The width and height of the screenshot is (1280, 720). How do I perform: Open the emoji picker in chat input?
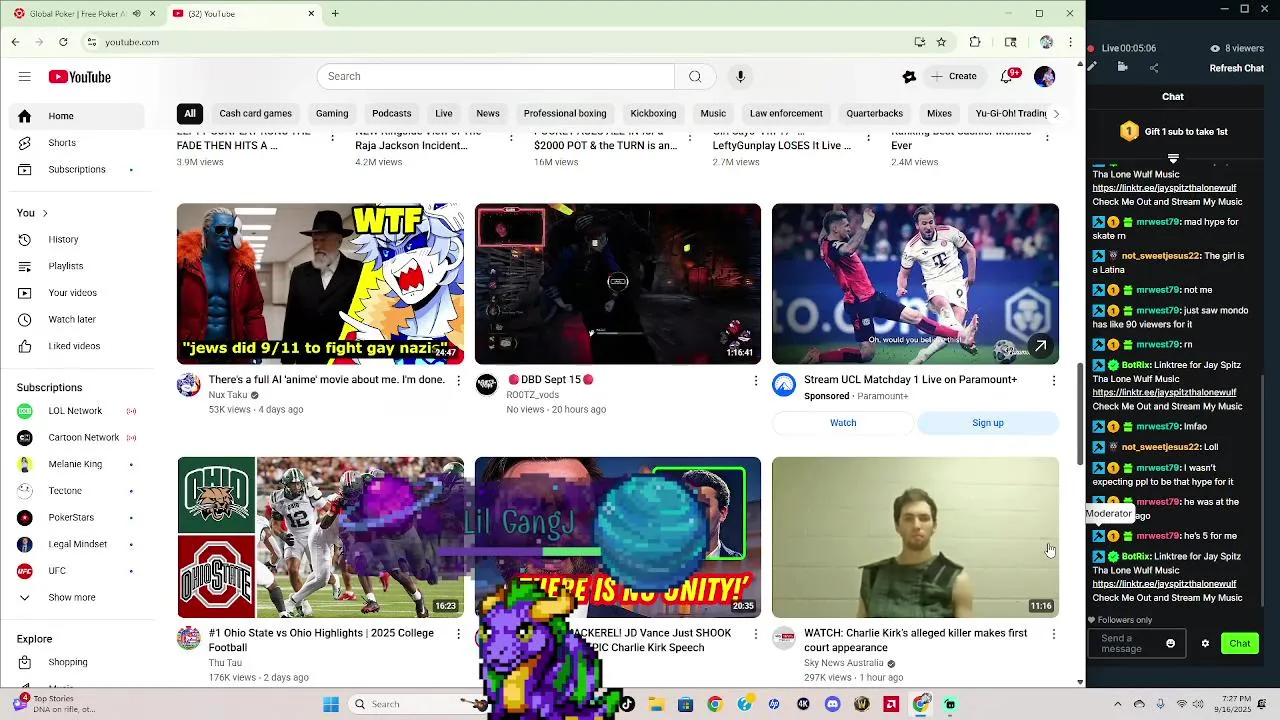point(1171,643)
